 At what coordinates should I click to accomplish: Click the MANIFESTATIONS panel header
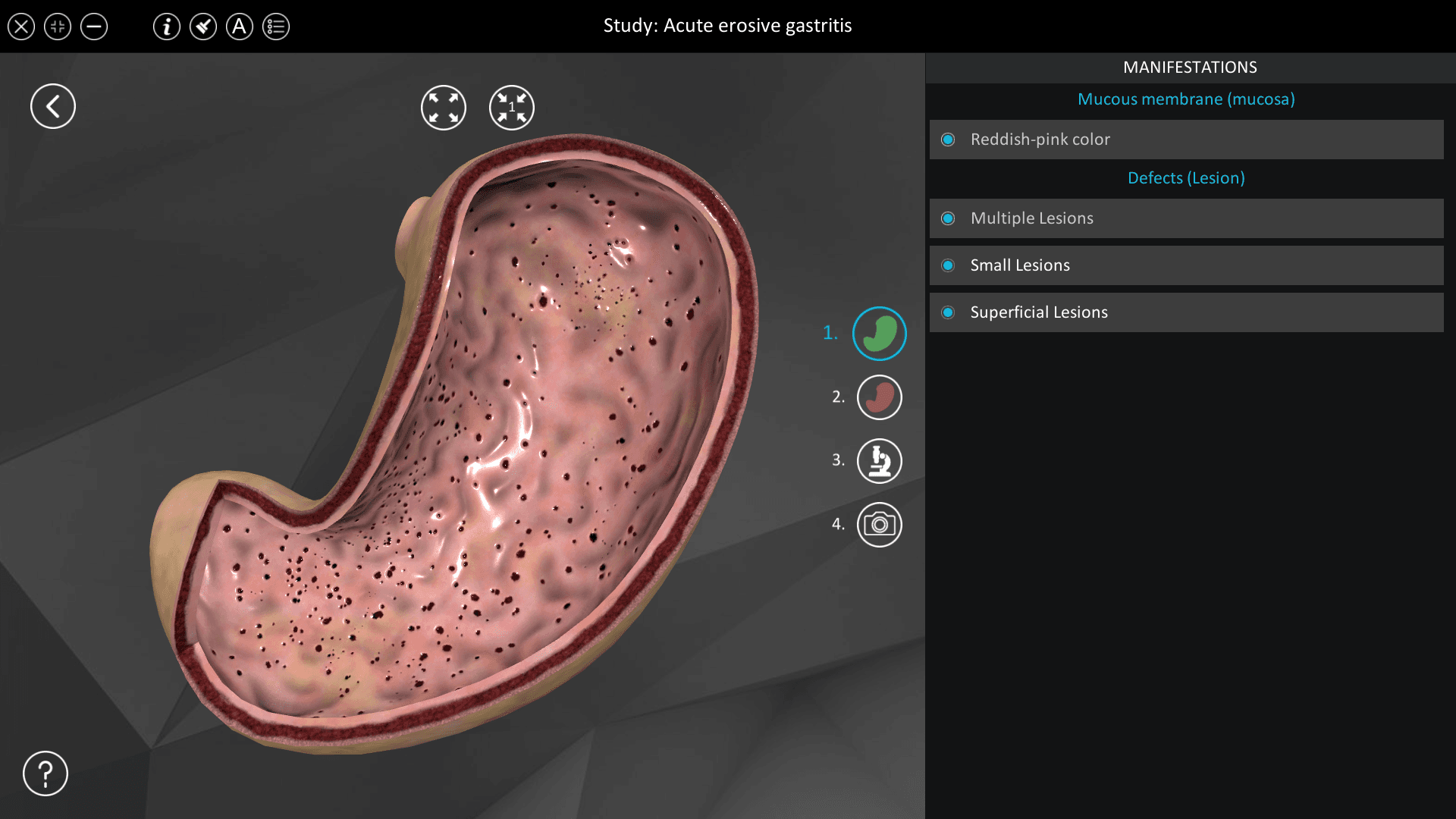(x=1190, y=67)
